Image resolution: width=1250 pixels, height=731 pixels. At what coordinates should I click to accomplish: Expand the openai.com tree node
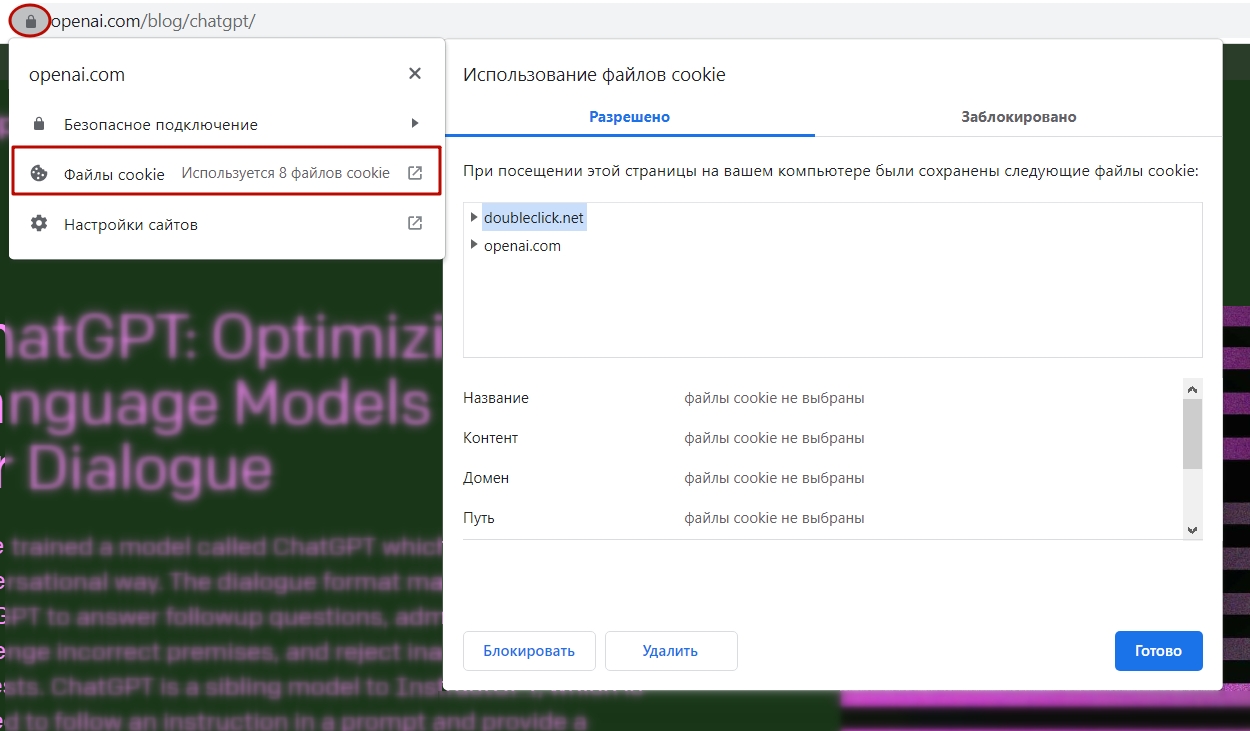coord(474,245)
